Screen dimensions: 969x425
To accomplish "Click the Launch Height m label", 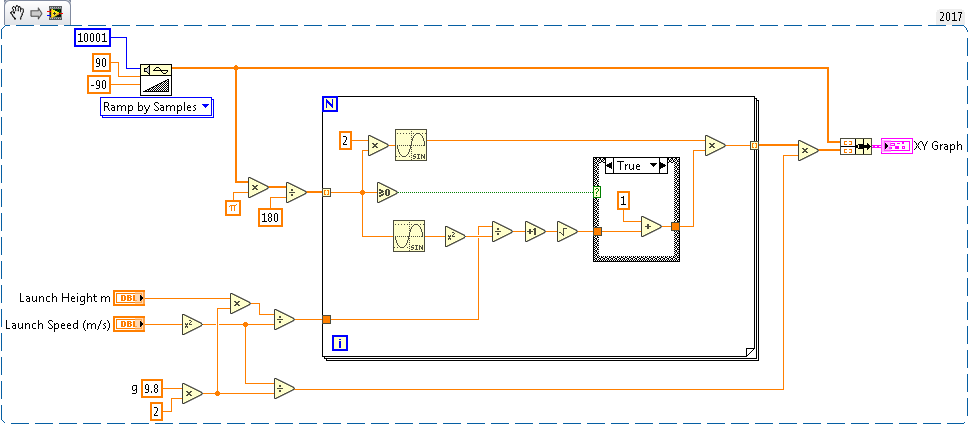I will click(64, 298).
